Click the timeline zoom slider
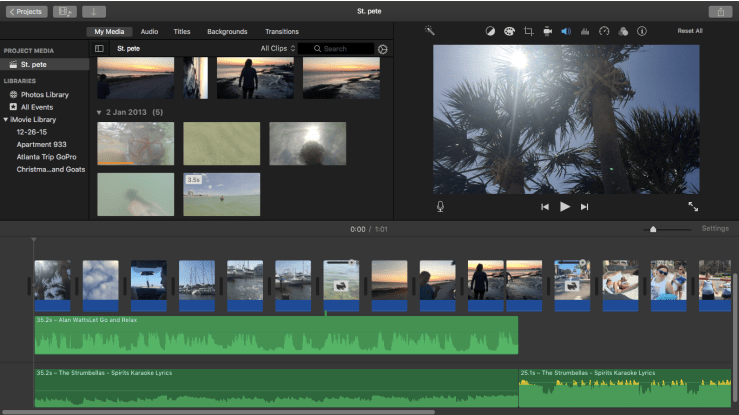 (653, 229)
